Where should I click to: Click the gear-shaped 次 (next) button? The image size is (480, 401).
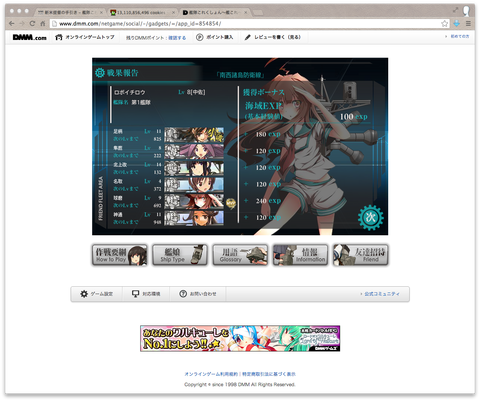coord(370,217)
